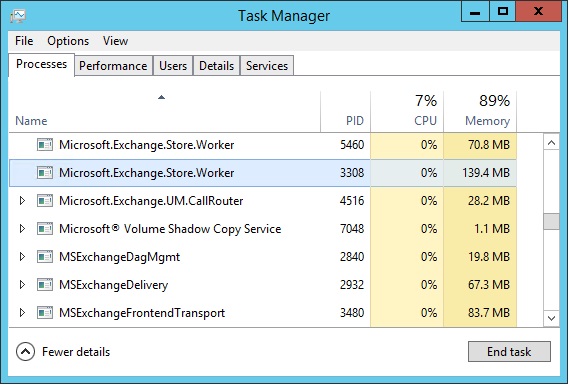This screenshot has height=385, width=569.
Task: Expand the Microsoft.Exchange.UM.CallRouter process group
Action: point(22,201)
